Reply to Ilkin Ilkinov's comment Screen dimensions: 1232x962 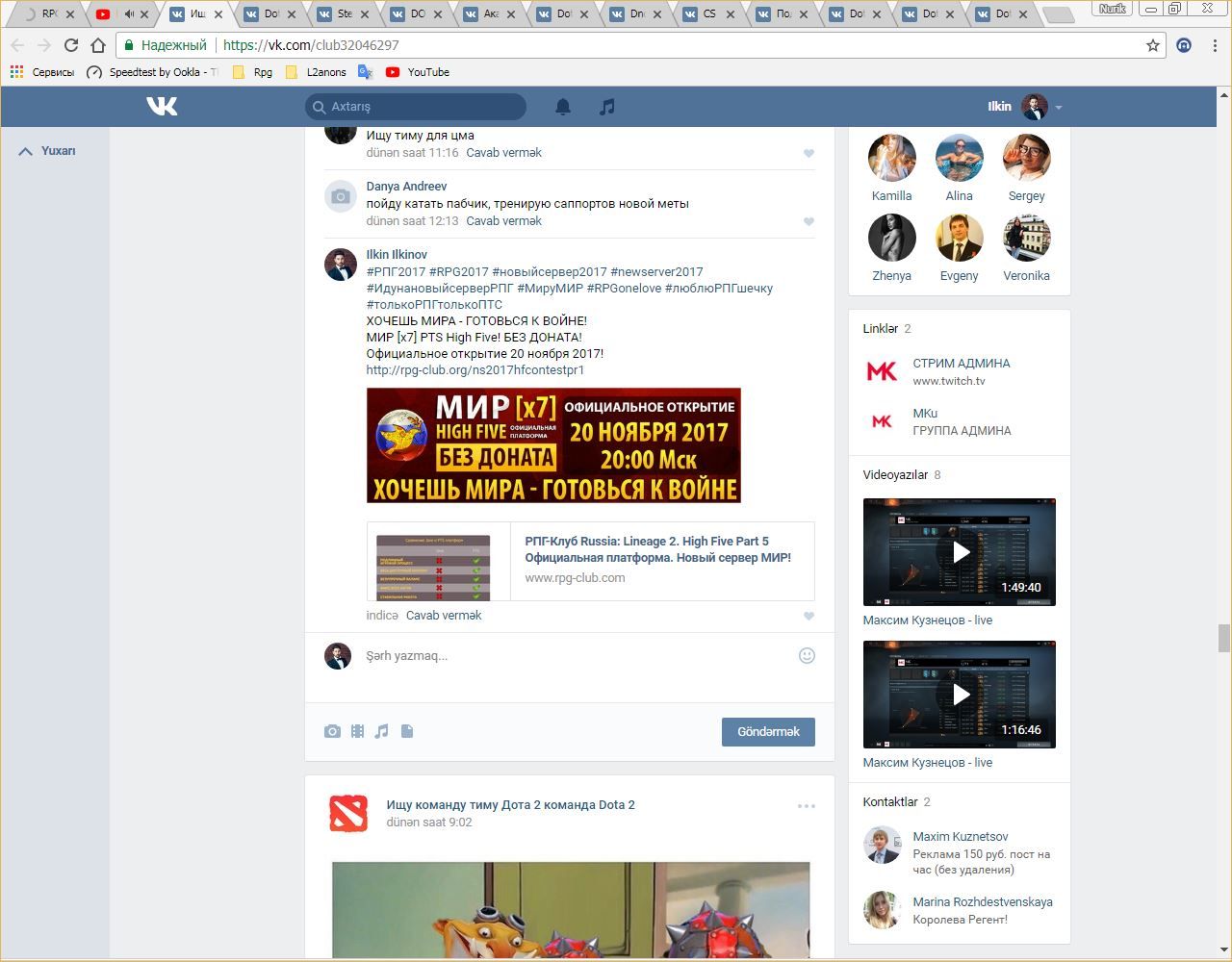pos(444,616)
